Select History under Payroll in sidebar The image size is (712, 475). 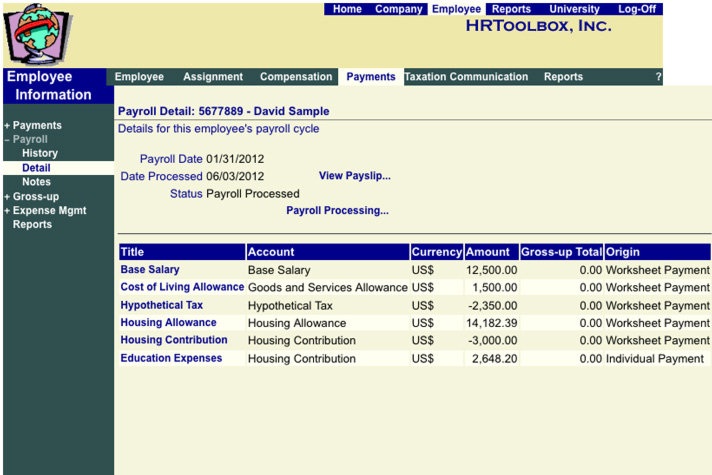(40, 153)
